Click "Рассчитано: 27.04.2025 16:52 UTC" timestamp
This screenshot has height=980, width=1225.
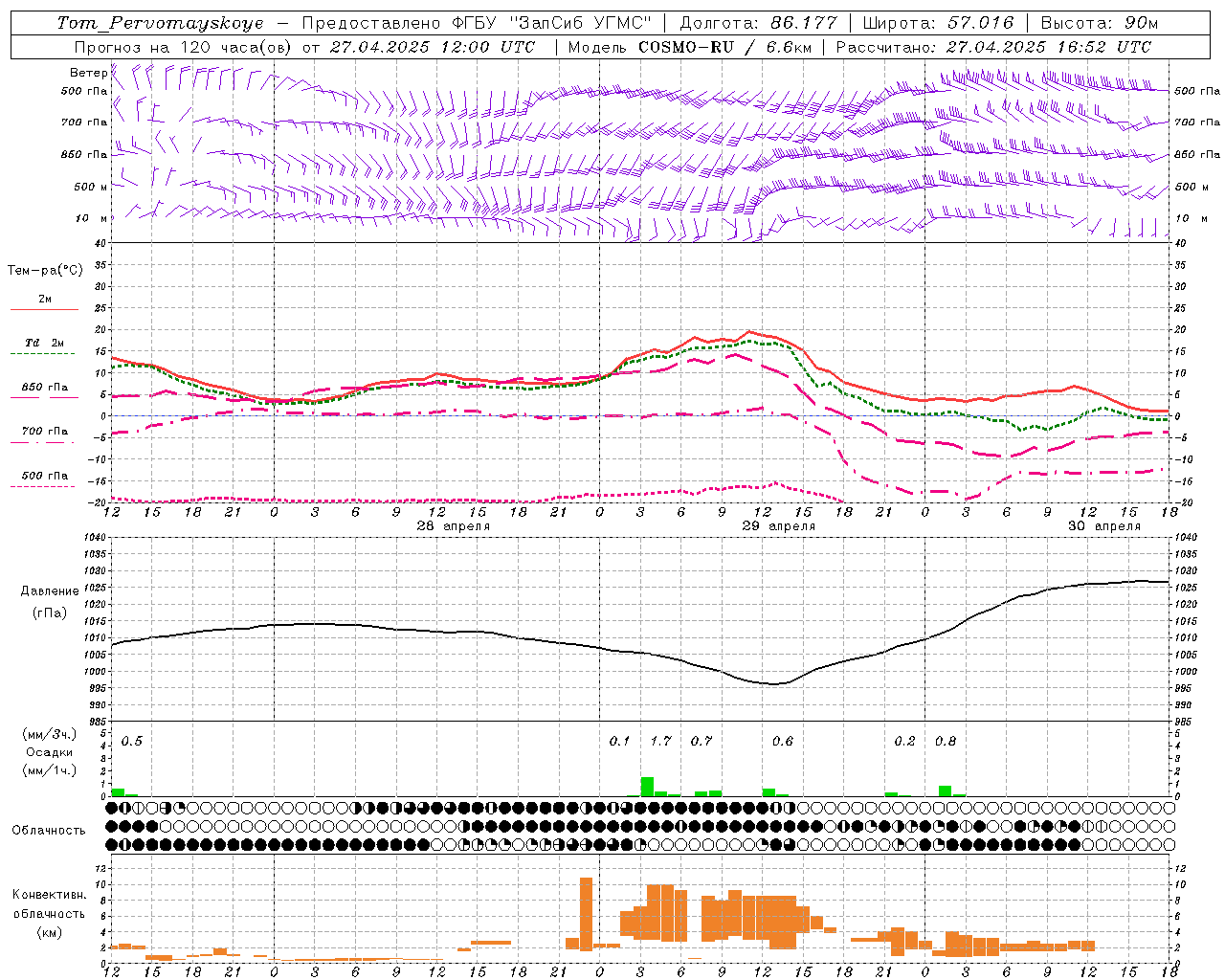tap(993, 47)
